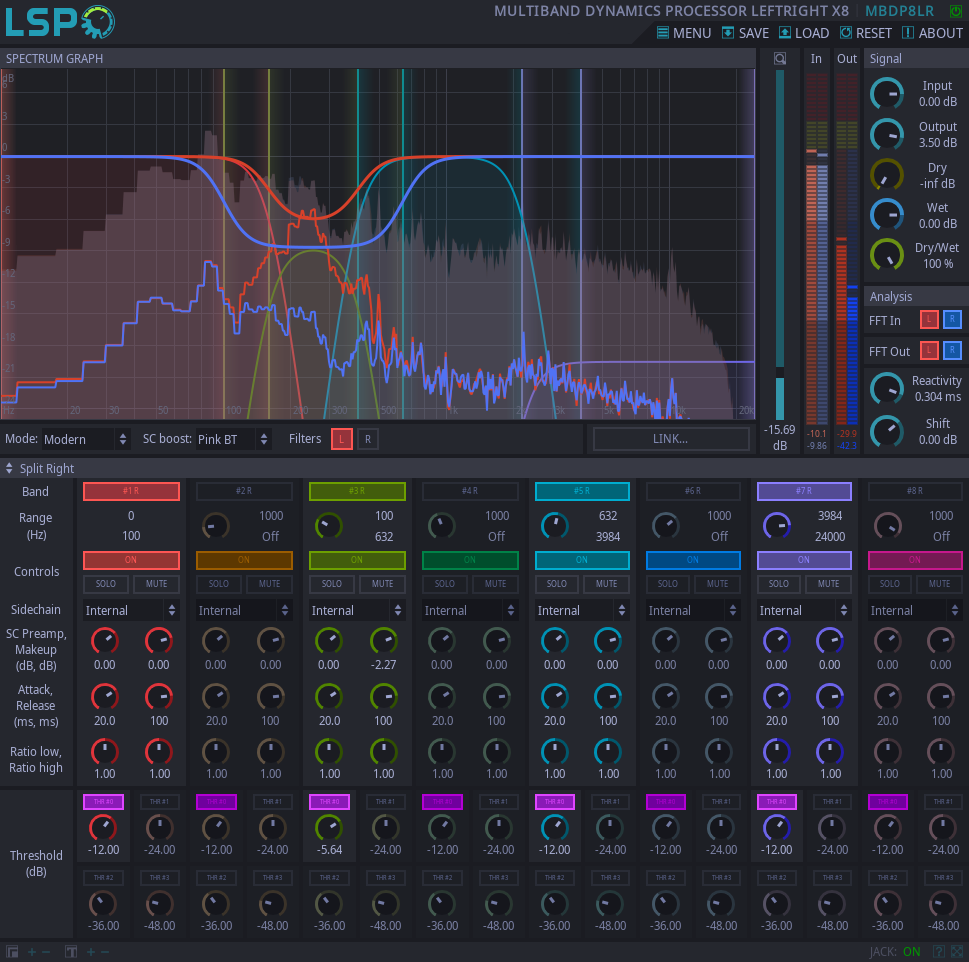969x962 pixels.
Task: Open band #1R Sidechain Internal dropdown
Action: (131, 610)
